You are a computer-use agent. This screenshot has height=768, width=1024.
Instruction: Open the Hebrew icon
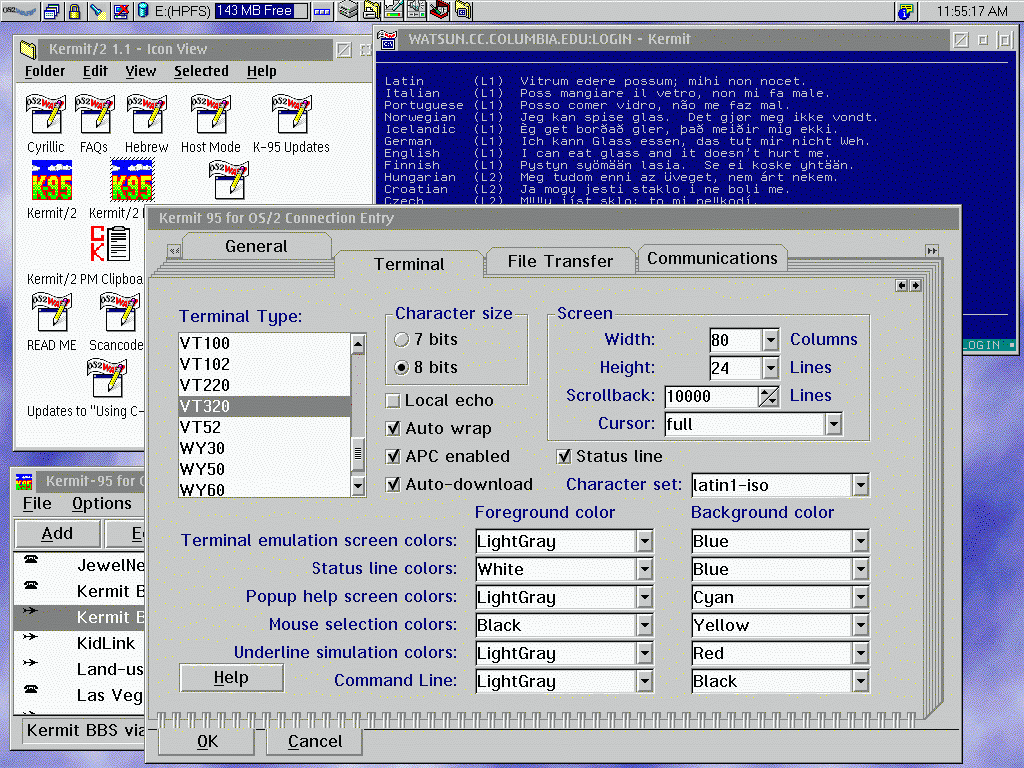tap(146, 115)
